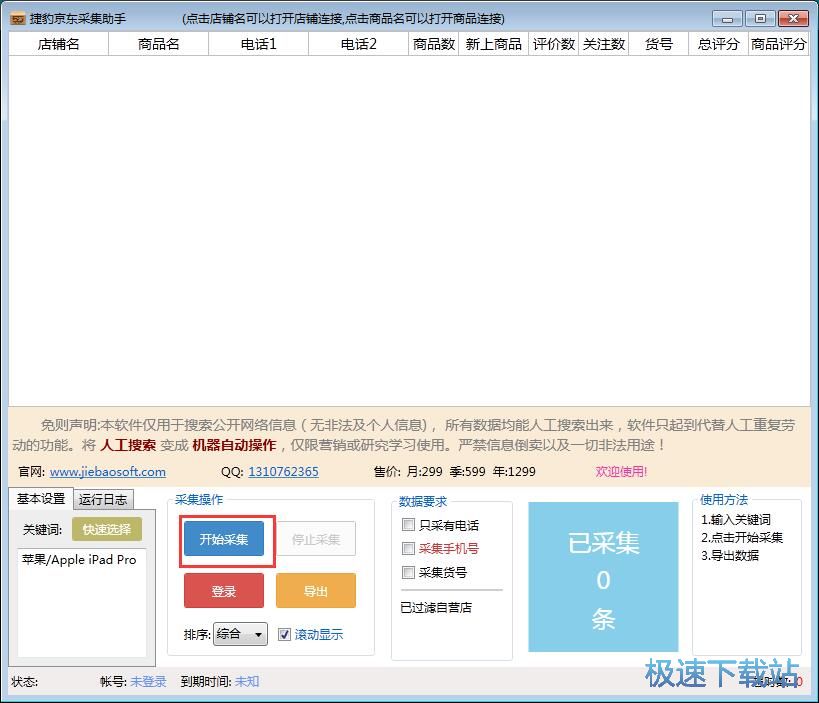The width and height of the screenshot is (819, 703).
Task: Click the 售价 pricing text 月:299
Action: 424,472
